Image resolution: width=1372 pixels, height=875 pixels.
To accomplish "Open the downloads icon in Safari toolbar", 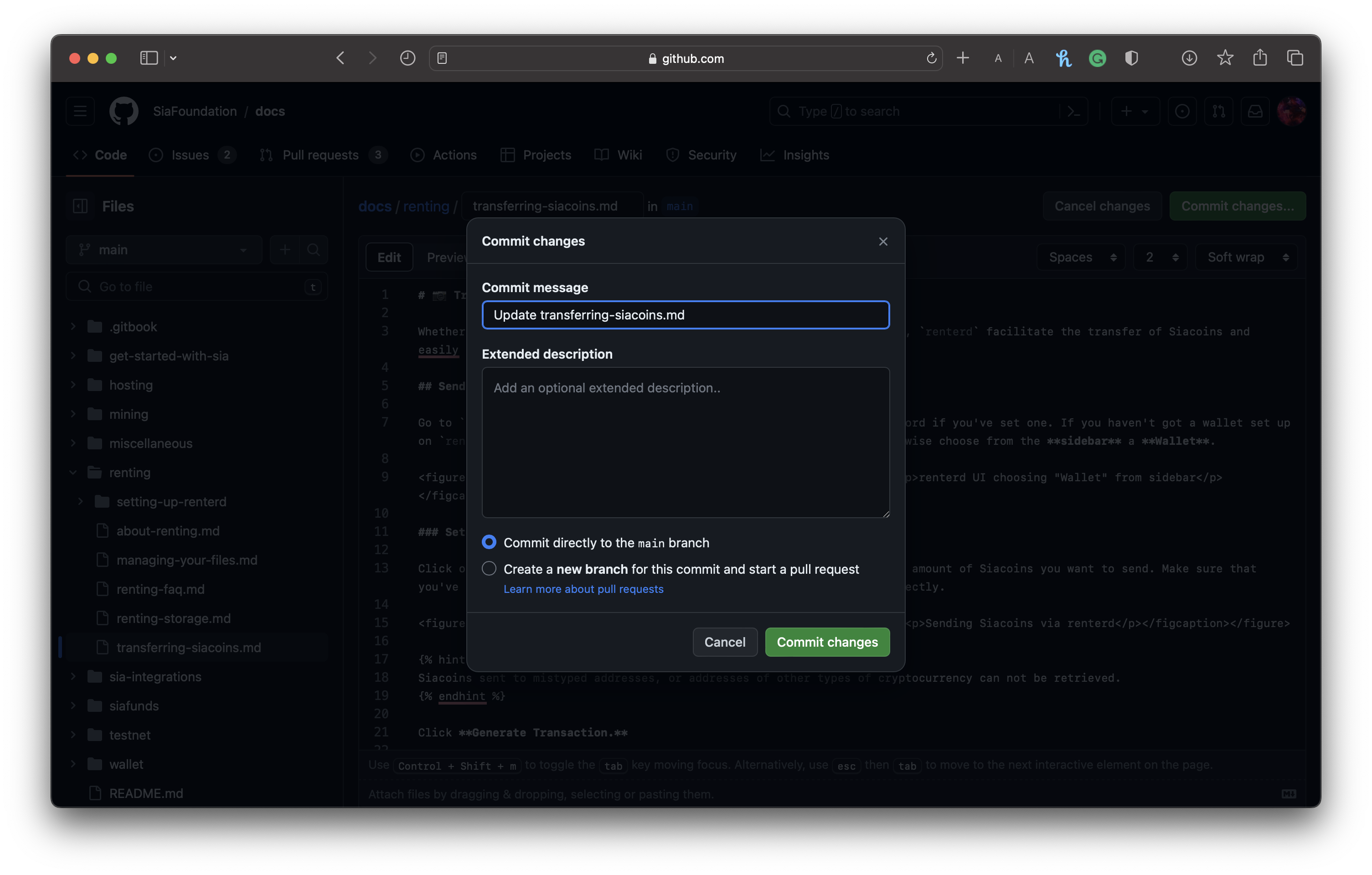I will pyautogui.click(x=1189, y=58).
